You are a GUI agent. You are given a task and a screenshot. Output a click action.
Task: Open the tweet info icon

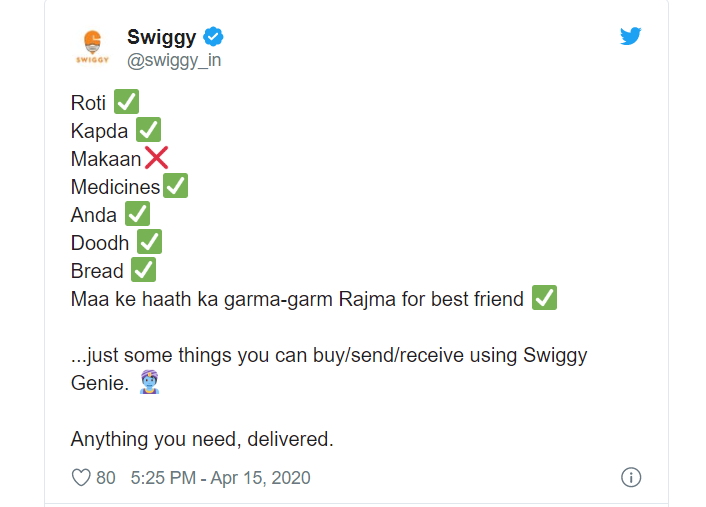coord(631,478)
